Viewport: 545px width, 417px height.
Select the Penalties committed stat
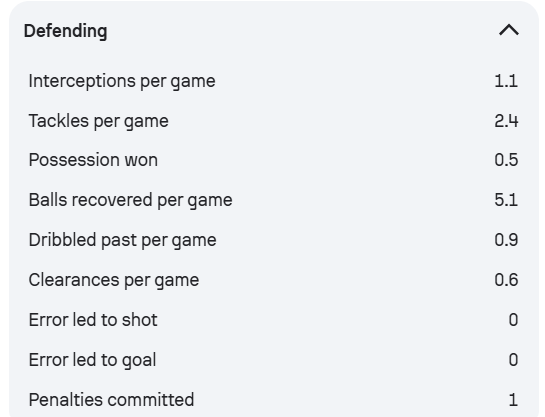[273, 400]
